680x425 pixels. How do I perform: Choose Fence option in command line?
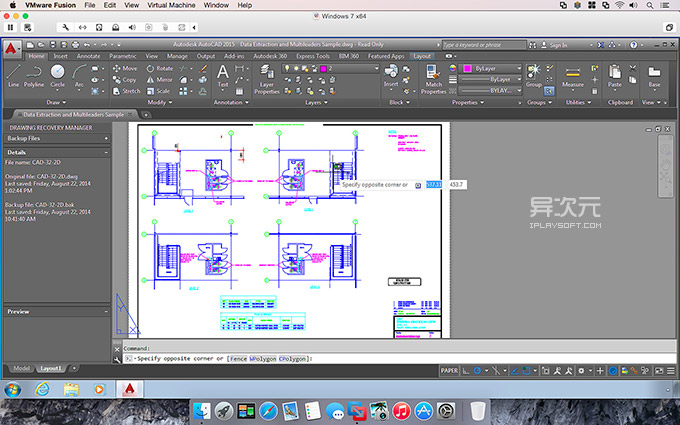click(x=238, y=359)
